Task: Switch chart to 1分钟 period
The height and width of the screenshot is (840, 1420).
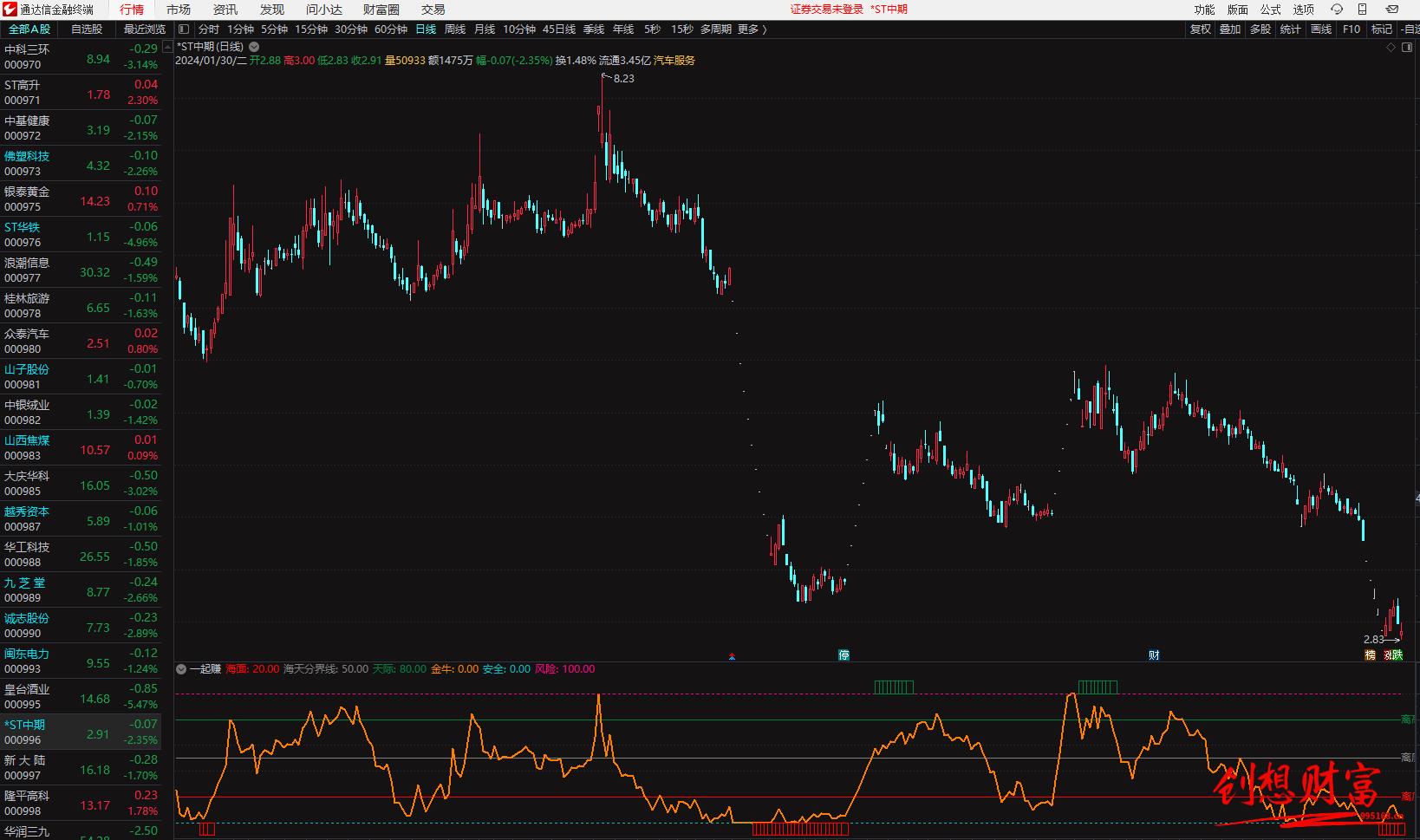Action: coord(240,29)
